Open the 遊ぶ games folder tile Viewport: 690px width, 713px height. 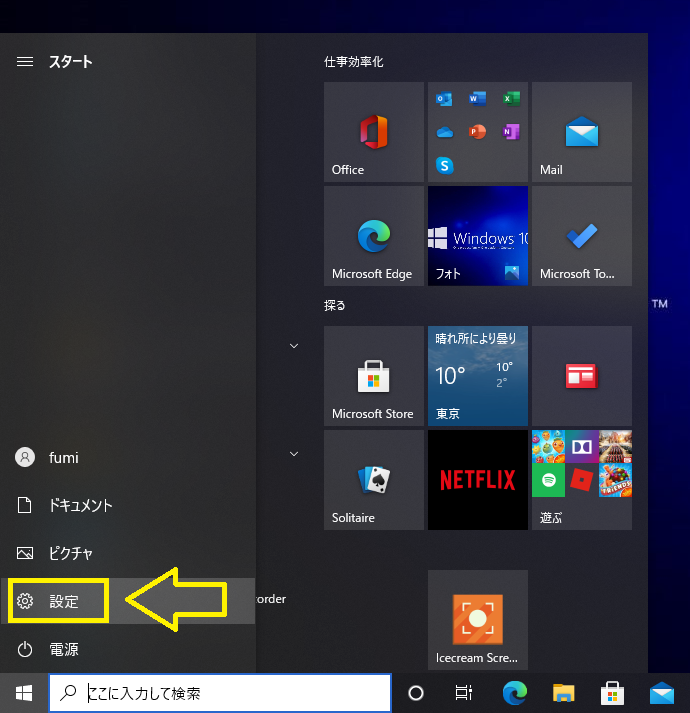[x=582, y=480]
